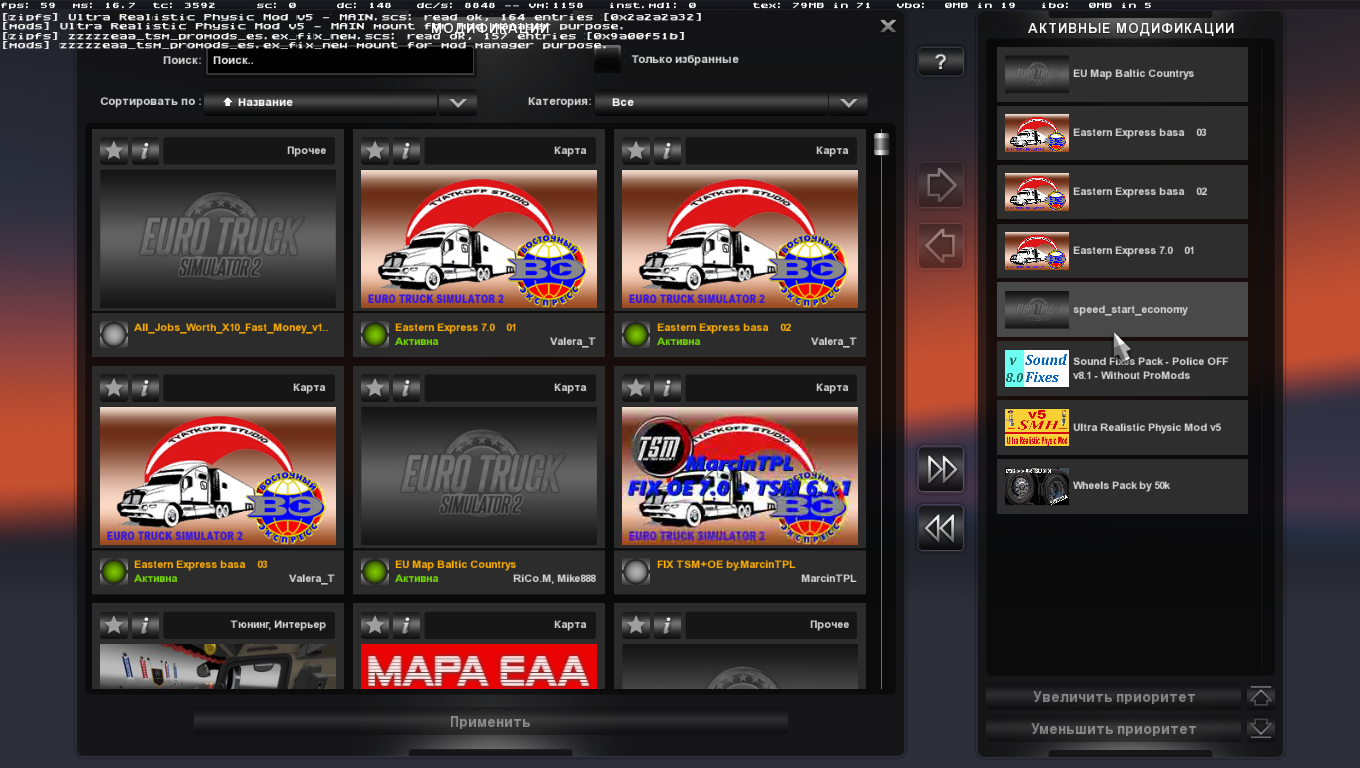Enable the Только избранные checkbox
Screen dimensions: 1360x768
(x=607, y=60)
